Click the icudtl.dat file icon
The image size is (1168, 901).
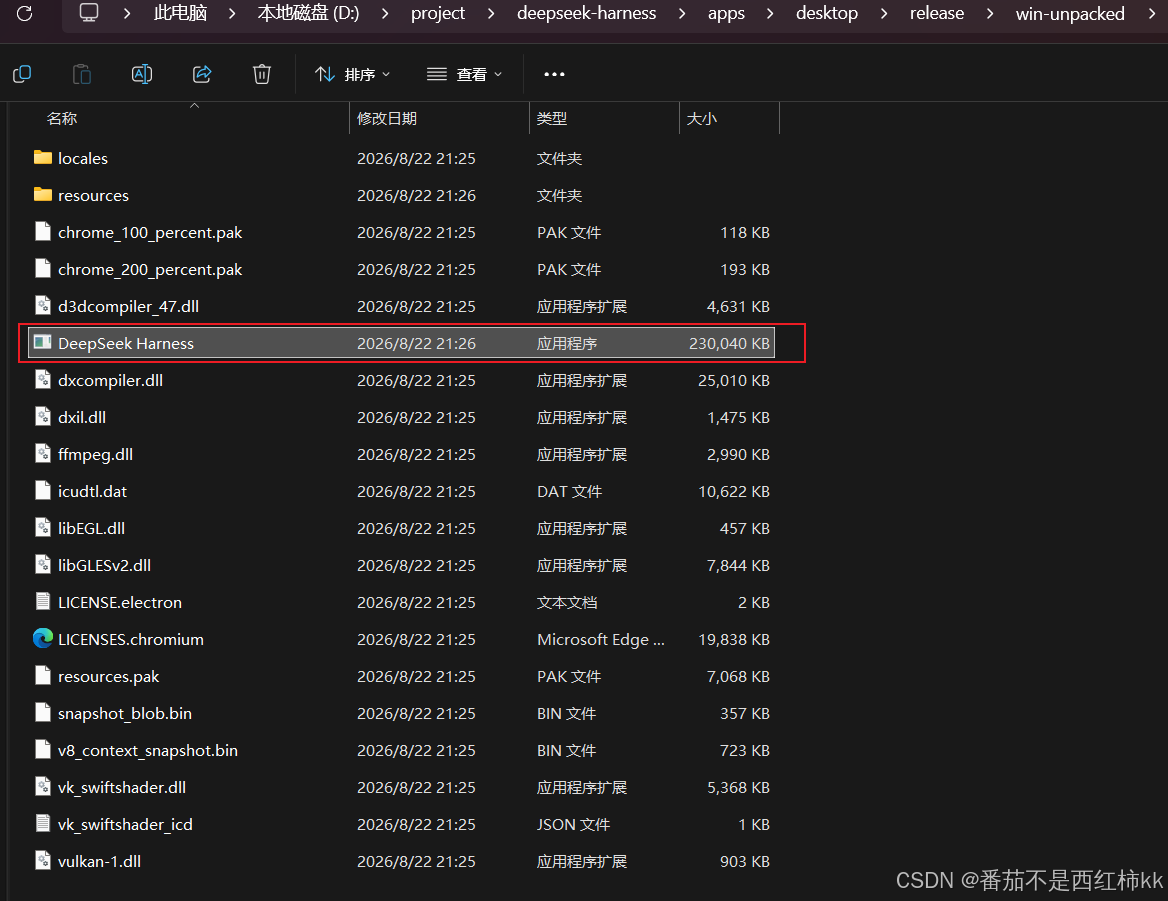click(43, 491)
